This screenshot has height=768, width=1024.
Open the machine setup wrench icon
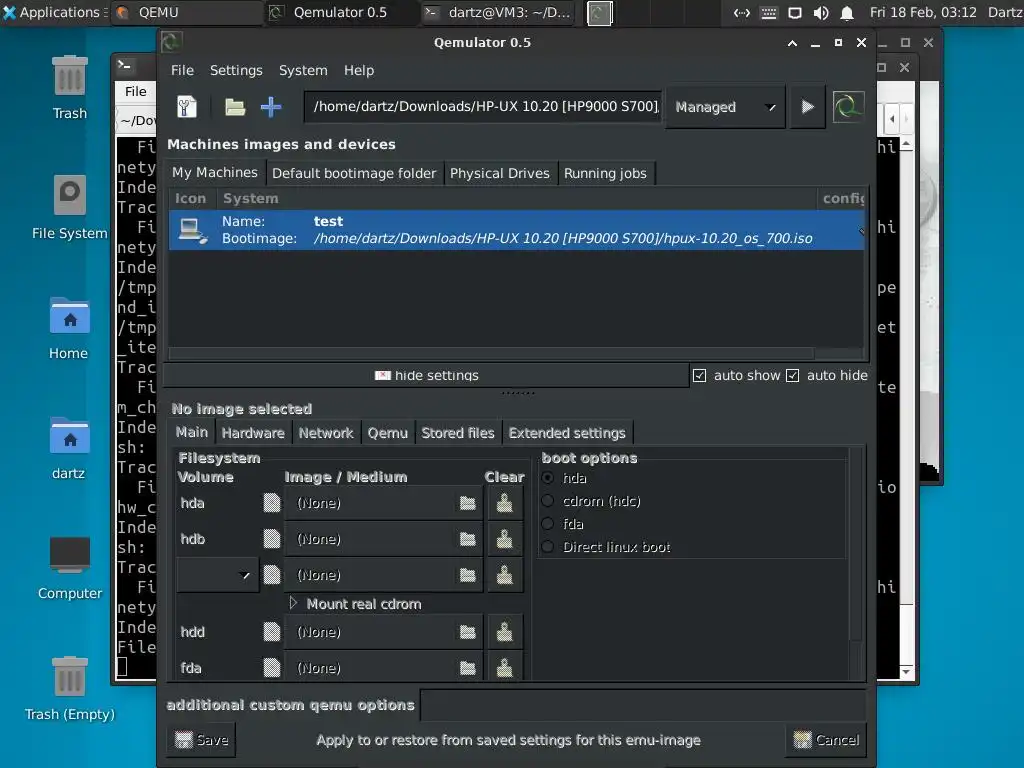coord(187,106)
